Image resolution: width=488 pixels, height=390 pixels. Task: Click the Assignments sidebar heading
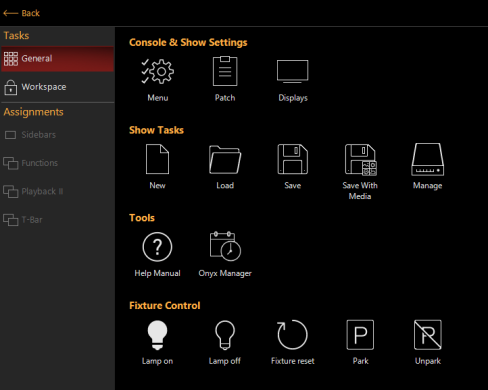click(33, 112)
